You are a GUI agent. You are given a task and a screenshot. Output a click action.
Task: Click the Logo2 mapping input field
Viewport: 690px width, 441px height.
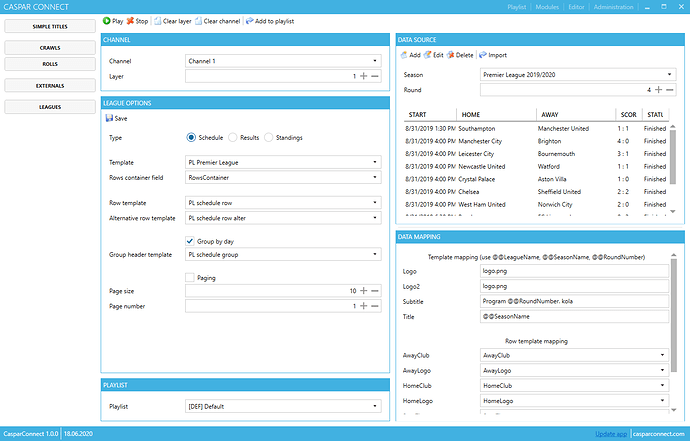click(574, 286)
